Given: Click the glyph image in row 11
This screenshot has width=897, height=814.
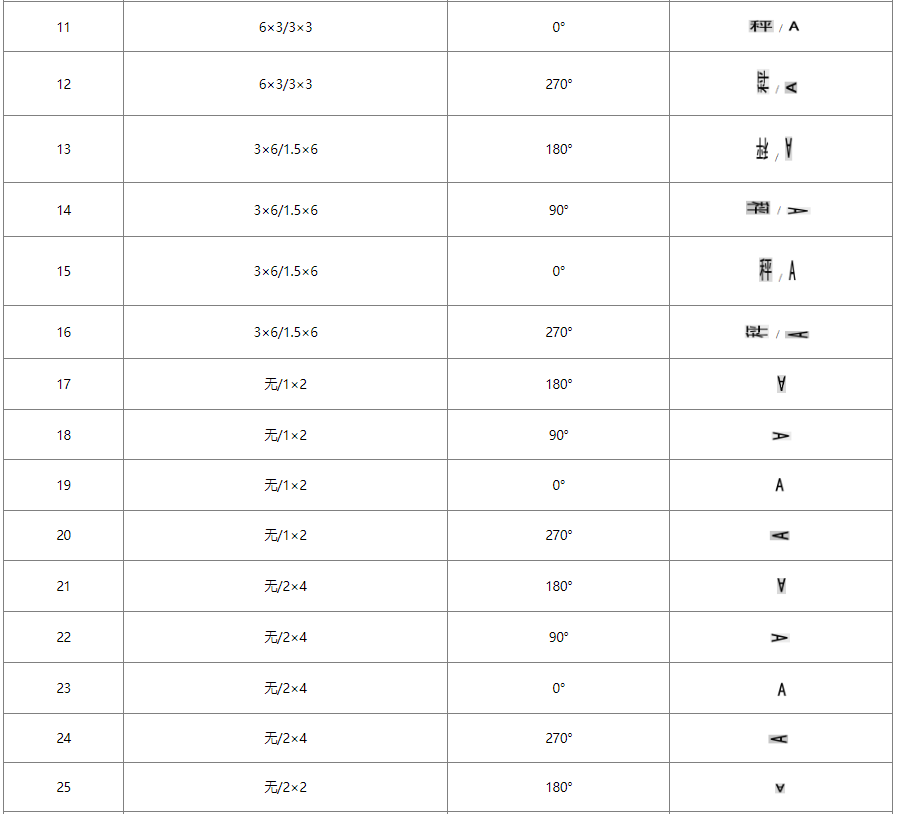Looking at the screenshot, I should 761,26.
